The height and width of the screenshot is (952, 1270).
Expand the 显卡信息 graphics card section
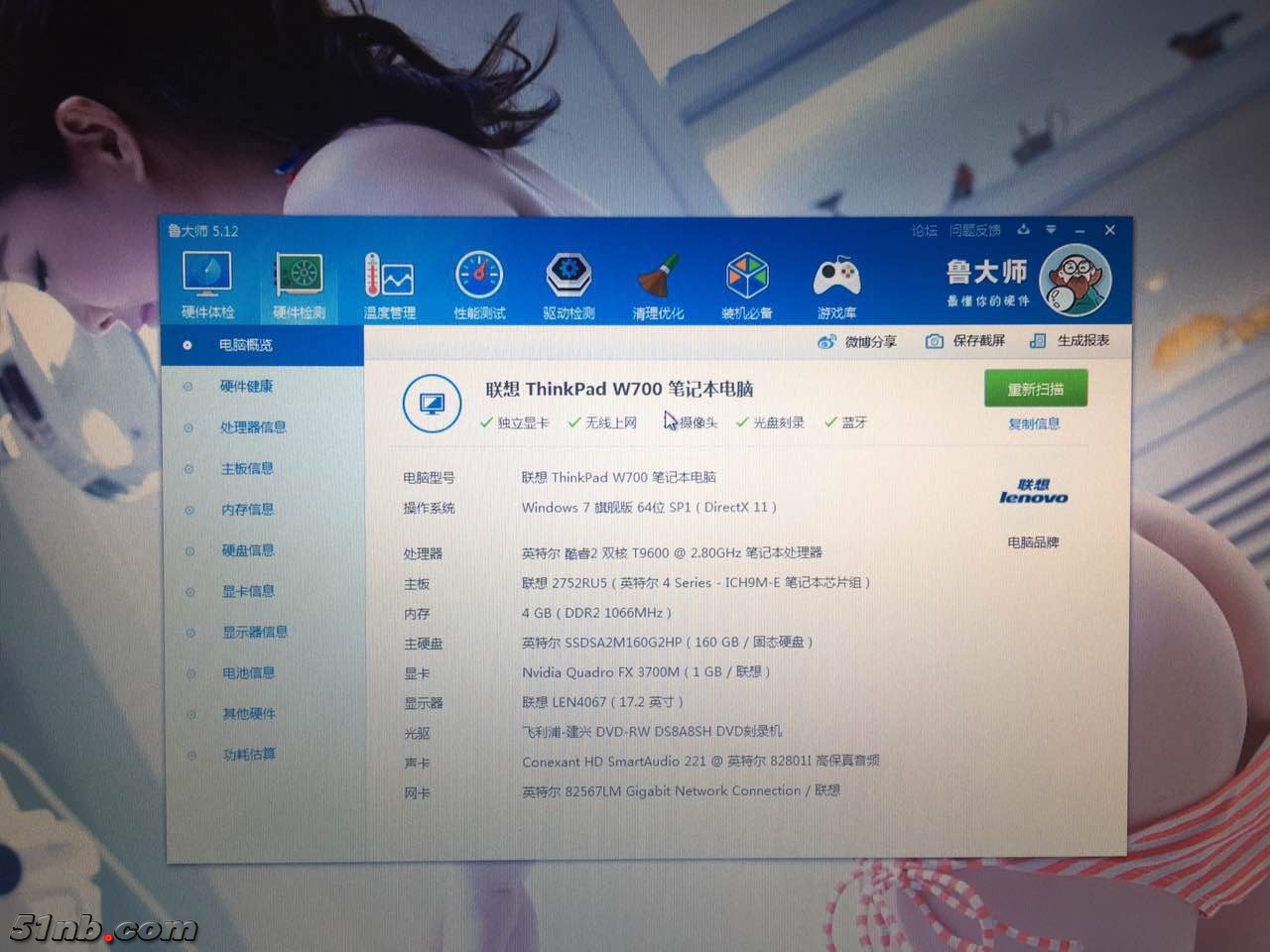248,591
